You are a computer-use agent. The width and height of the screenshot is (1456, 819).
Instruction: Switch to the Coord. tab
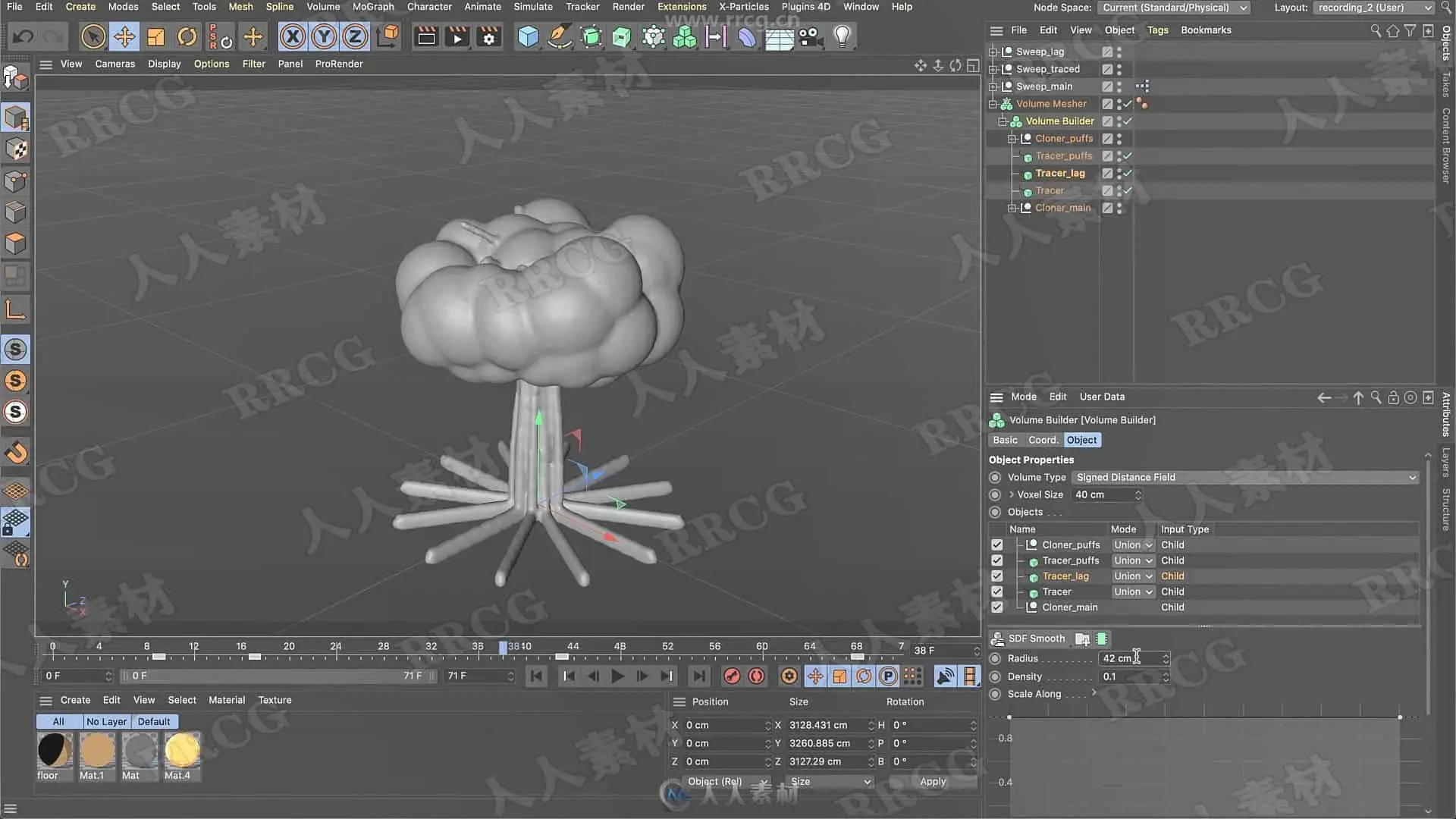click(x=1043, y=440)
